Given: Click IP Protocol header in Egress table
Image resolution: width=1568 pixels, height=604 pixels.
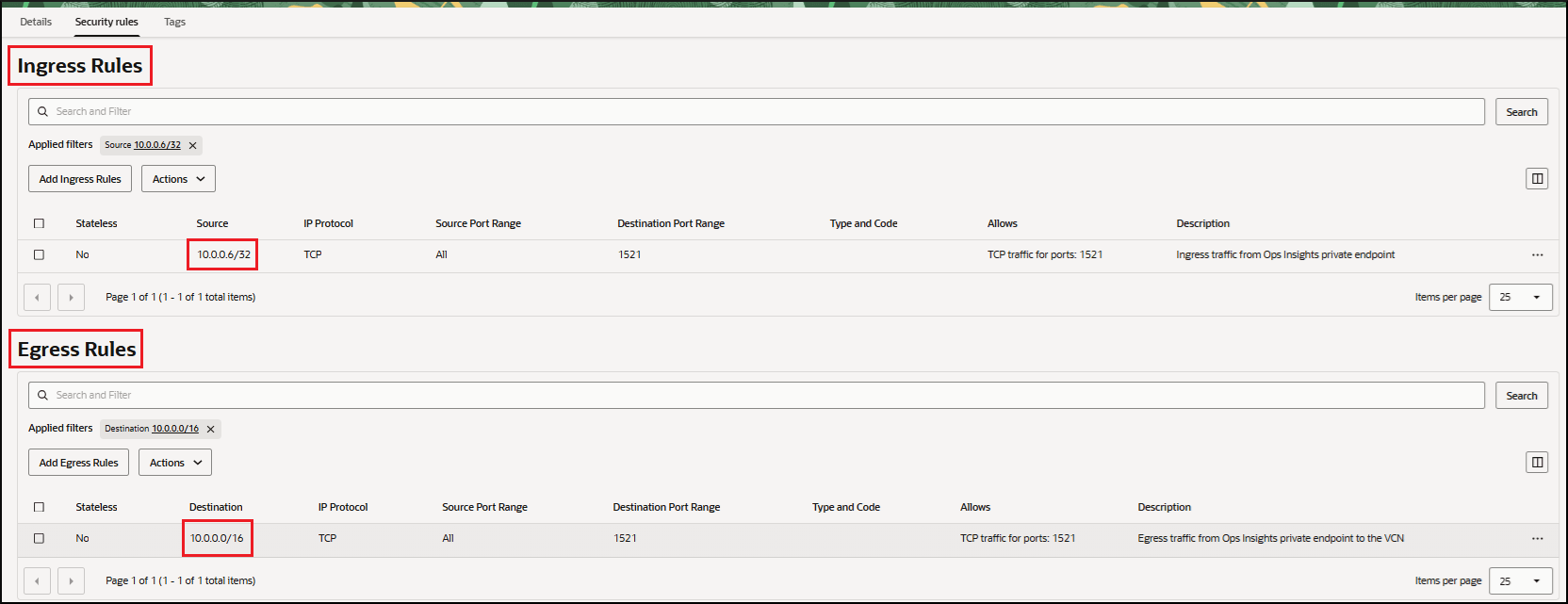Looking at the screenshot, I should (x=343, y=507).
